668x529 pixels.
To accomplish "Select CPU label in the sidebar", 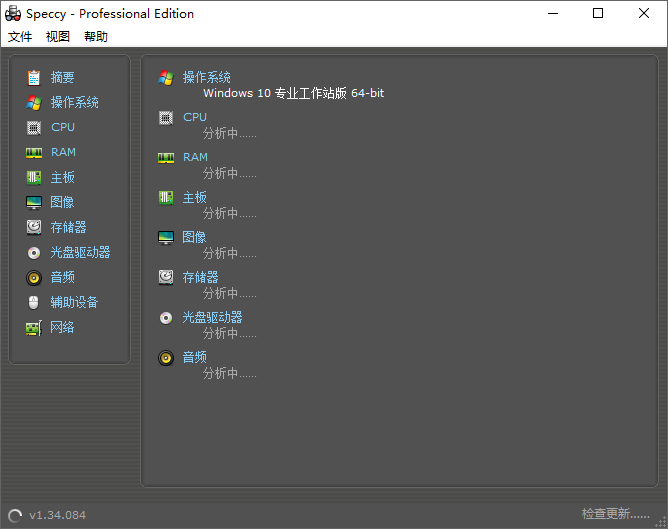I will [63, 127].
